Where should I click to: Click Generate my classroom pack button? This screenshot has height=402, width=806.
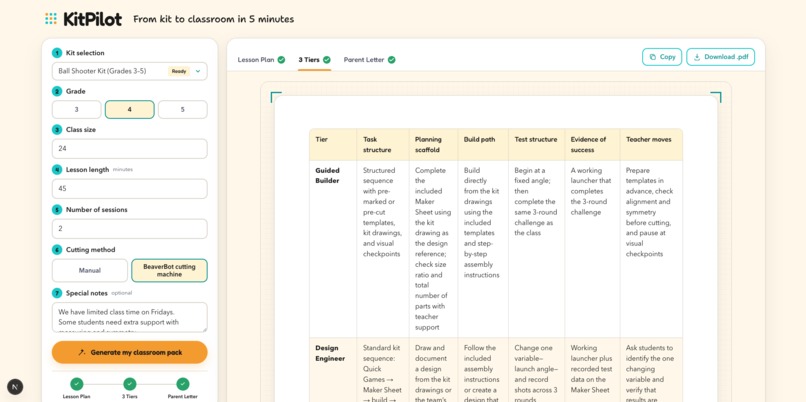pos(130,353)
